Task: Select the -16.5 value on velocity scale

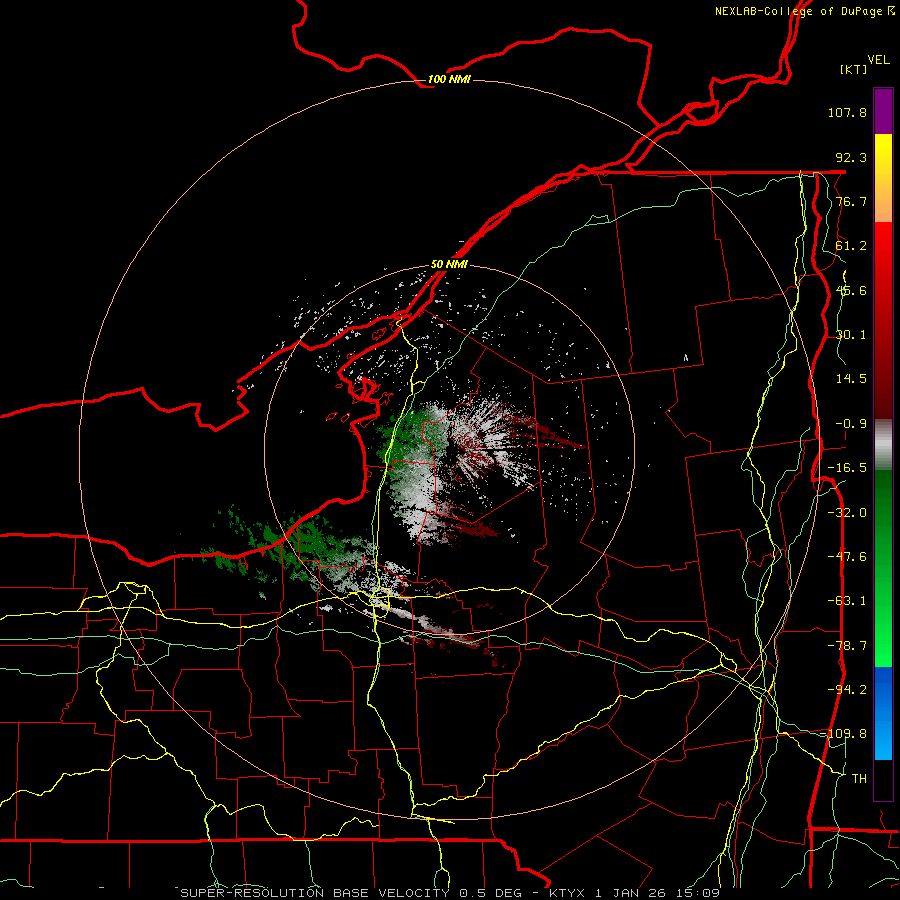Action: (x=847, y=467)
